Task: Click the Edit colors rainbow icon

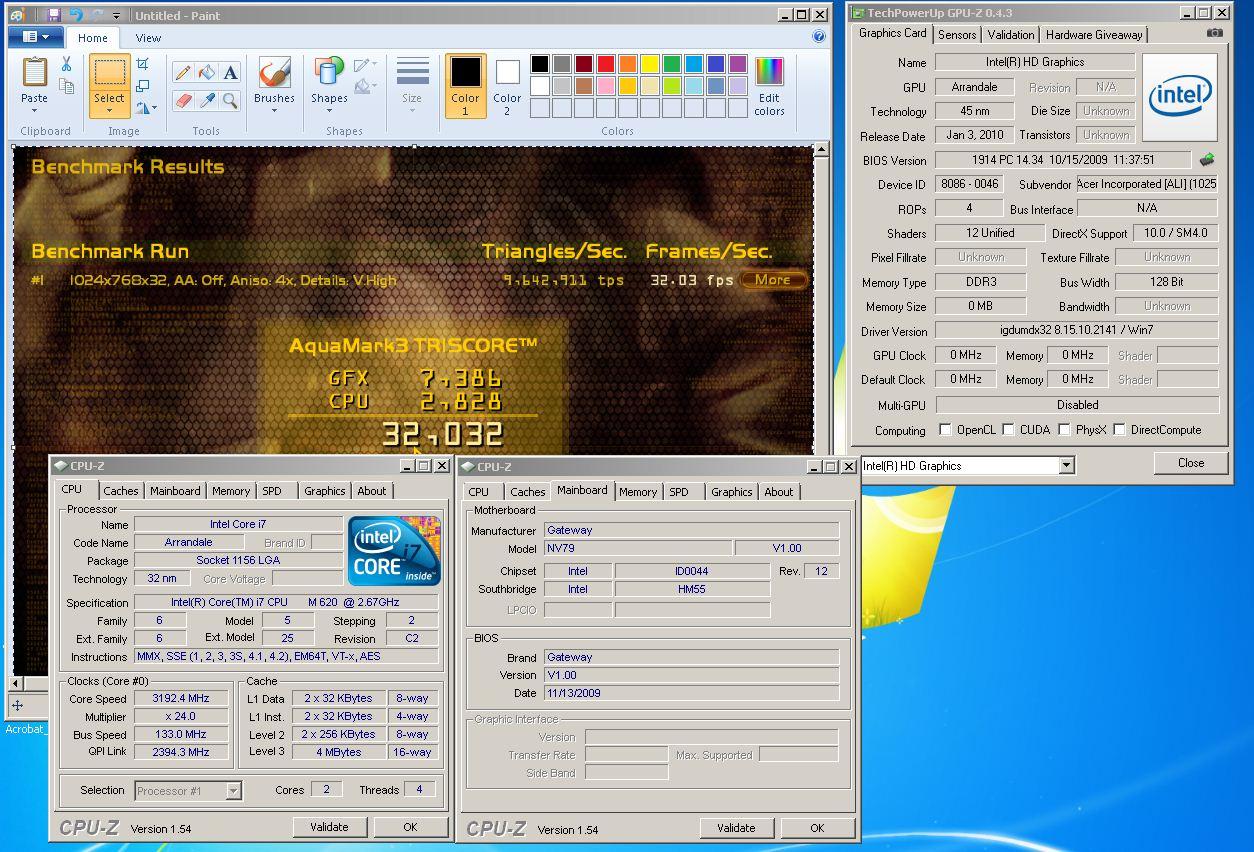Action: point(769,72)
